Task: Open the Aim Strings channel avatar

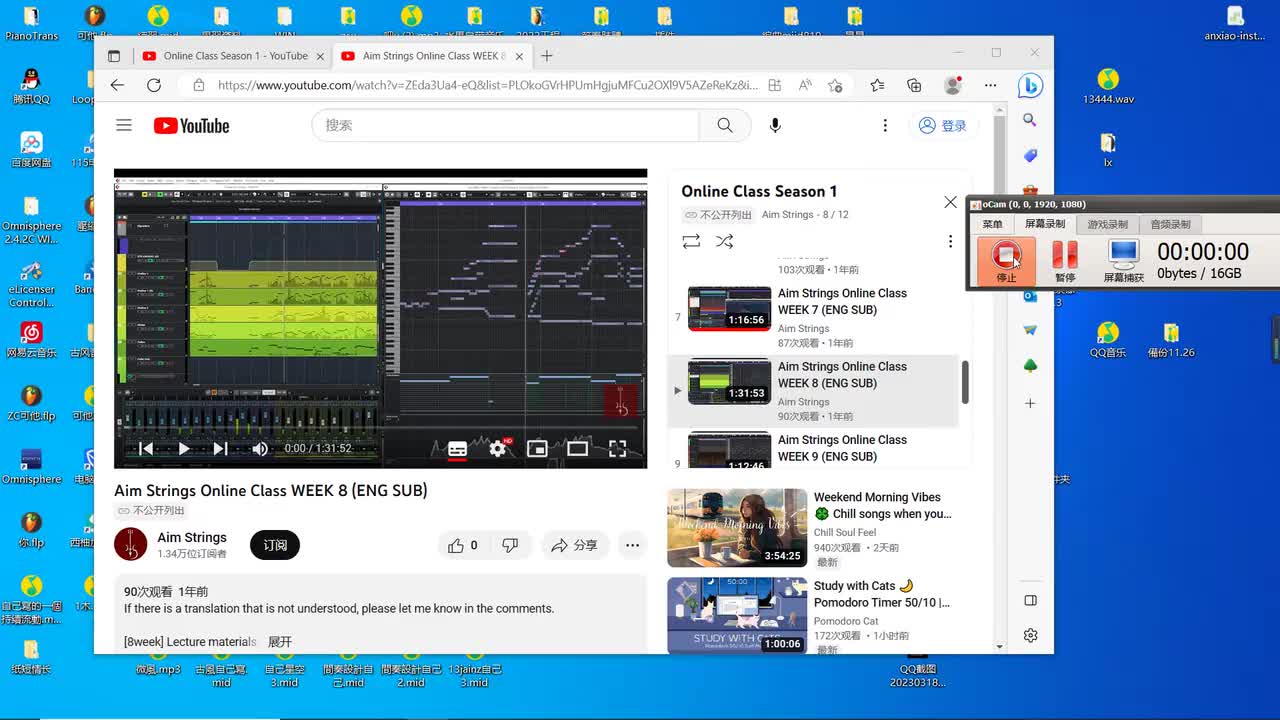Action: [x=131, y=545]
